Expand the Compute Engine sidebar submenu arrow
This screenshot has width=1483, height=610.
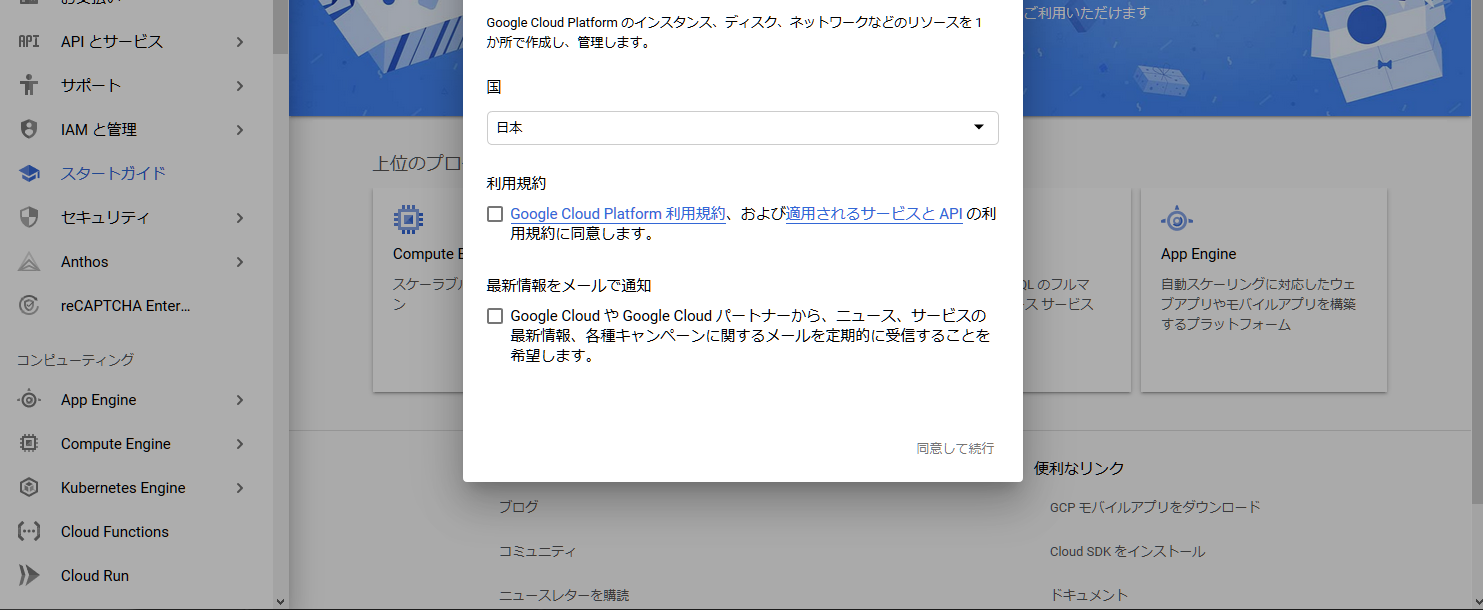[x=240, y=444]
